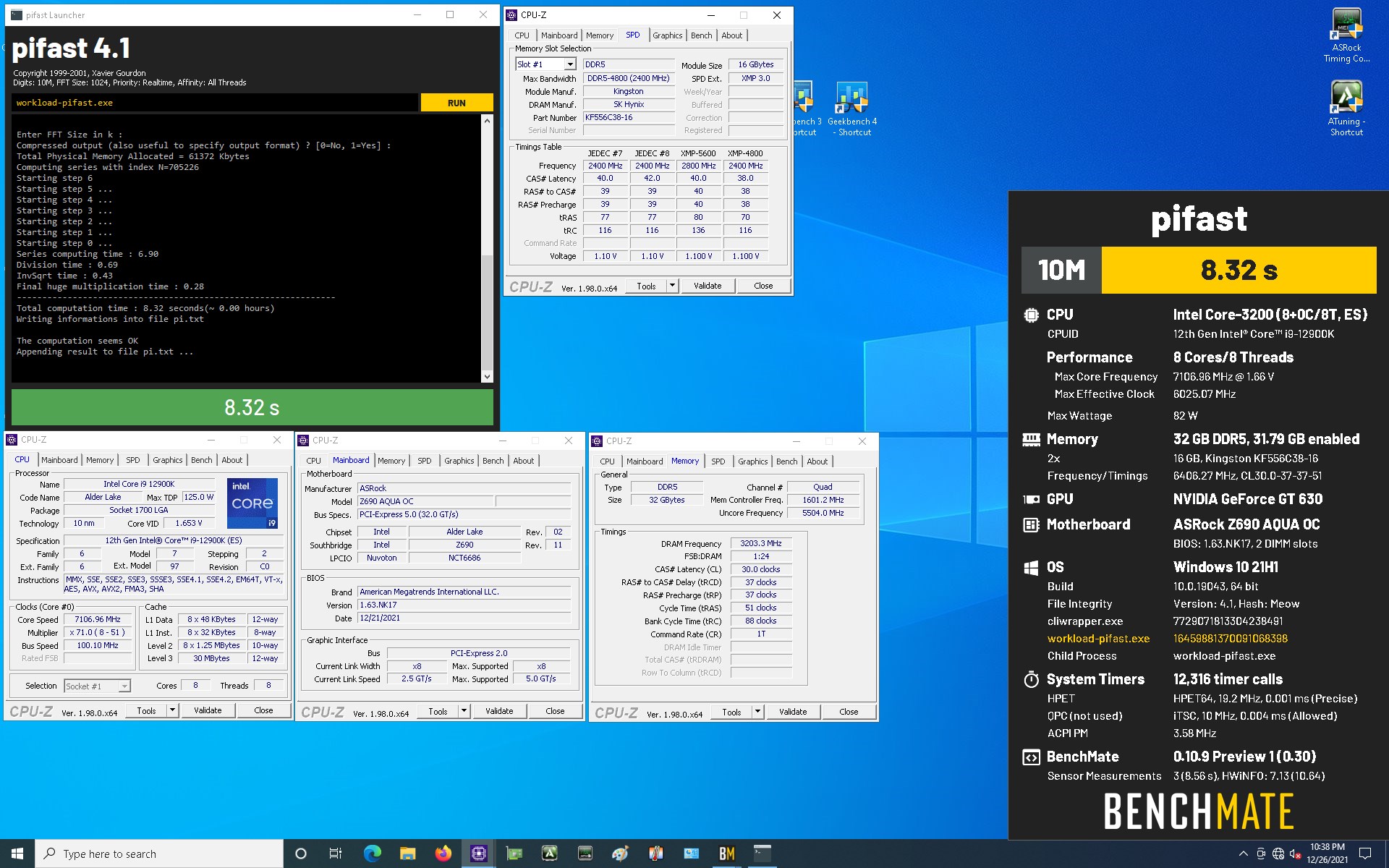Screen dimensions: 1389x868
Task: Show hidden system tray icons
Action: [x=1243, y=854]
